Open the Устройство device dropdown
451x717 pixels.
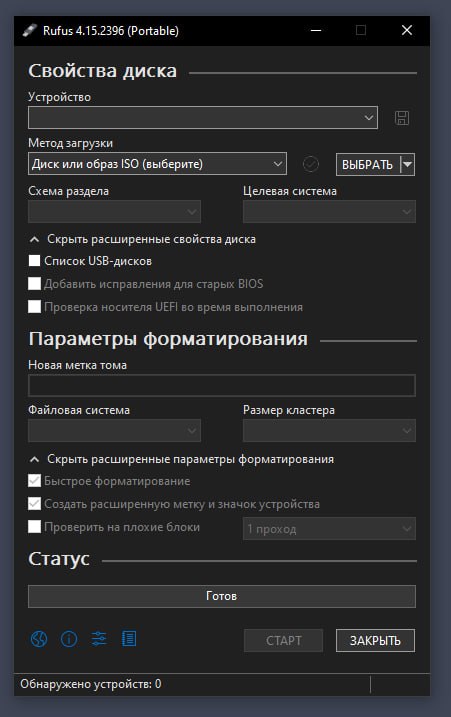pos(203,118)
